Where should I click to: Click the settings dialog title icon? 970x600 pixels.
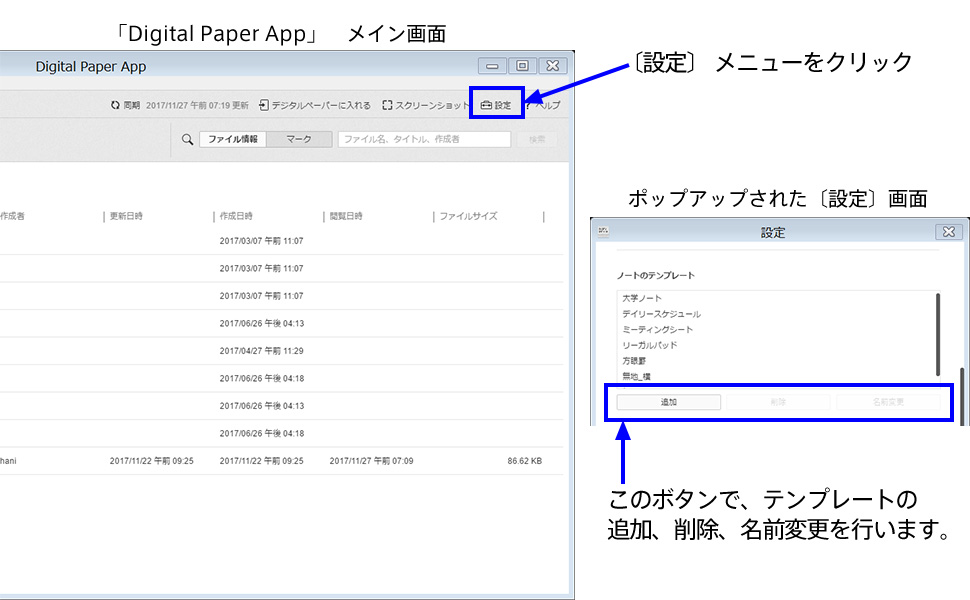point(602,232)
